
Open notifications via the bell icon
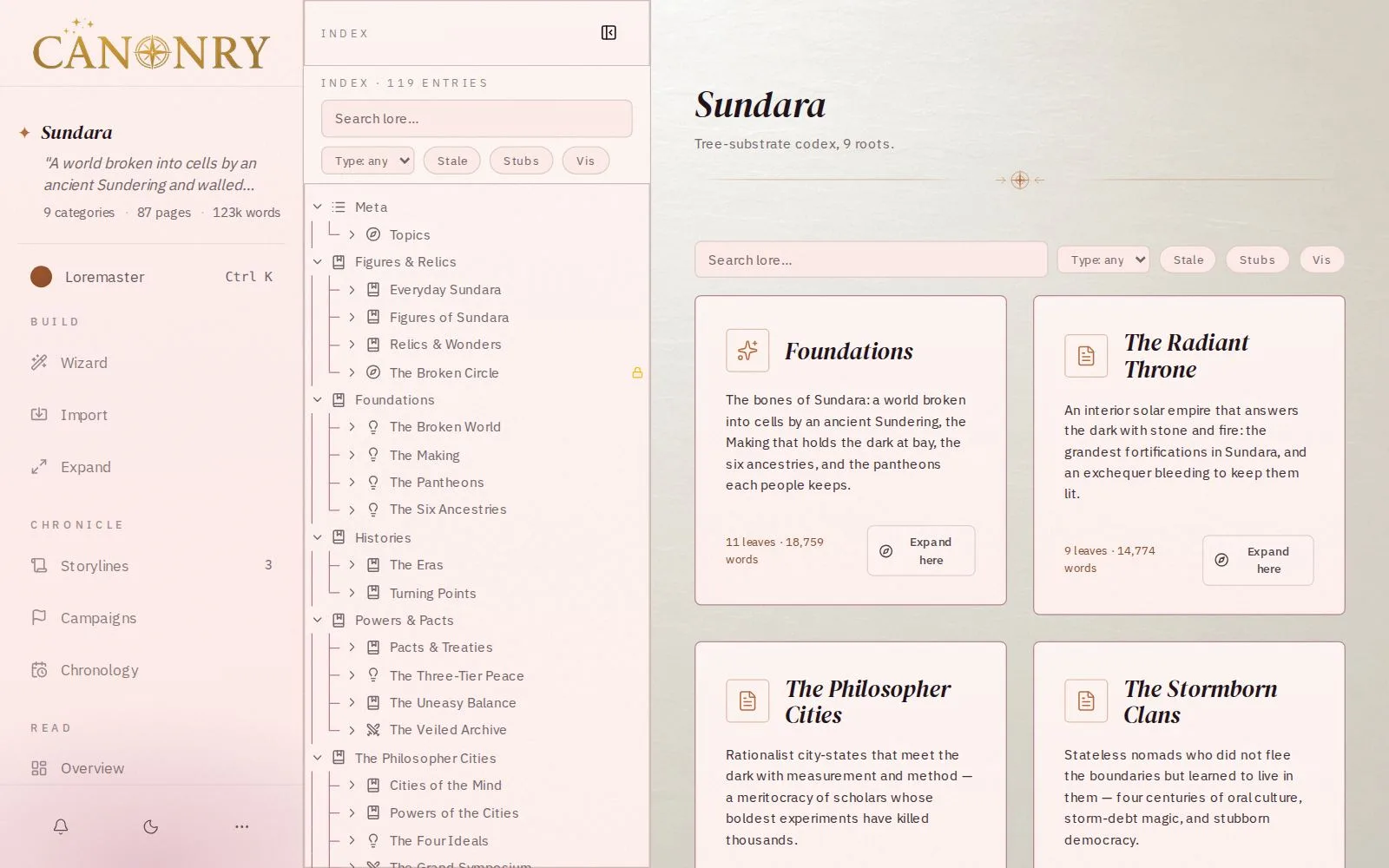61,826
